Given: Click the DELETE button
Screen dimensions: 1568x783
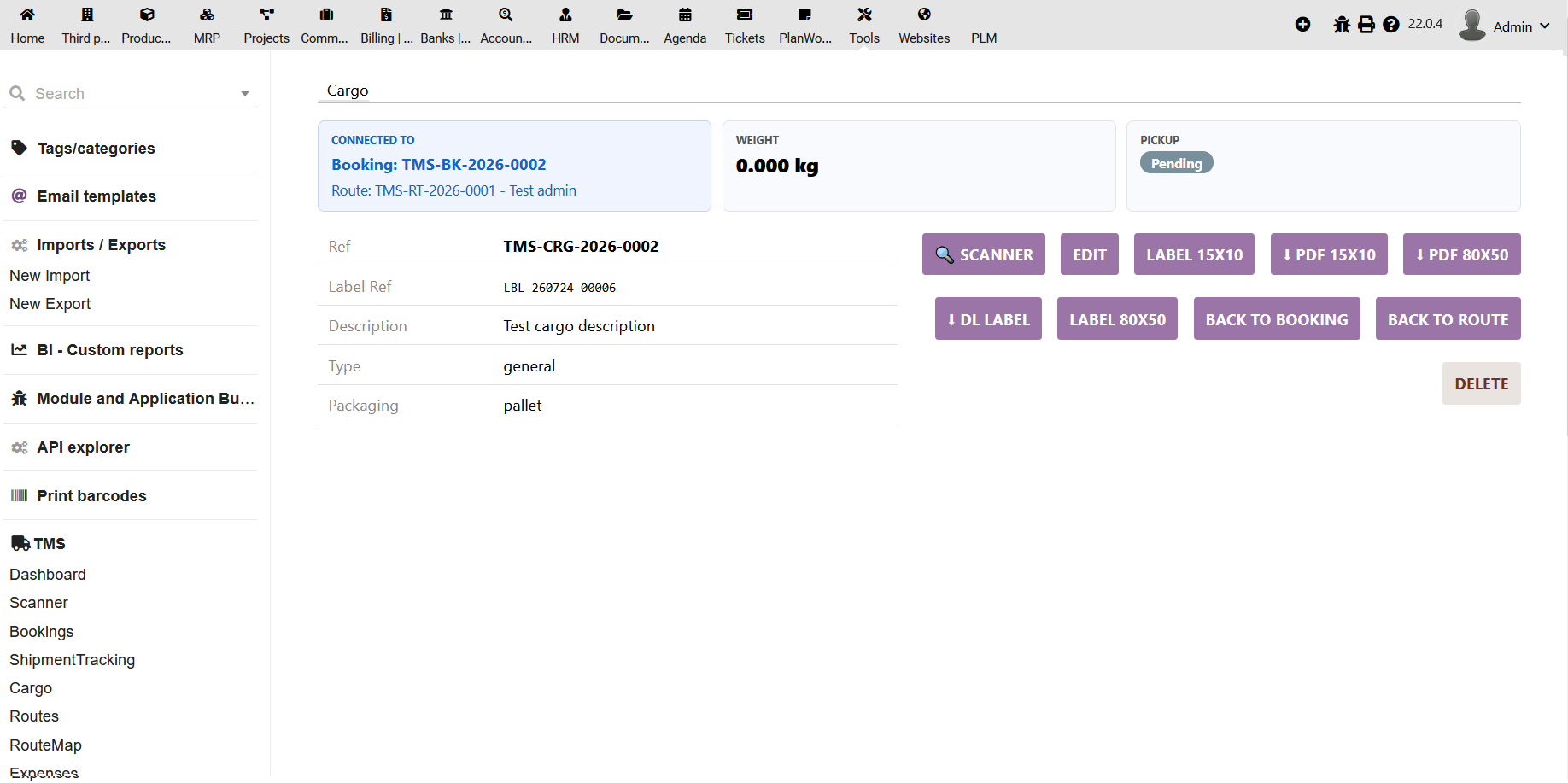Looking at the screenshot, I should tap(1482, 383).
